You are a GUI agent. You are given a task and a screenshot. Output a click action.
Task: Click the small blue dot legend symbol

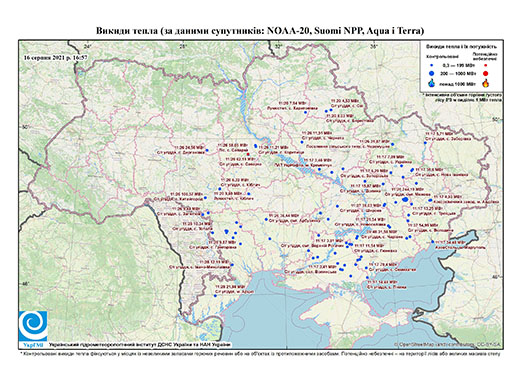[432, 66]
